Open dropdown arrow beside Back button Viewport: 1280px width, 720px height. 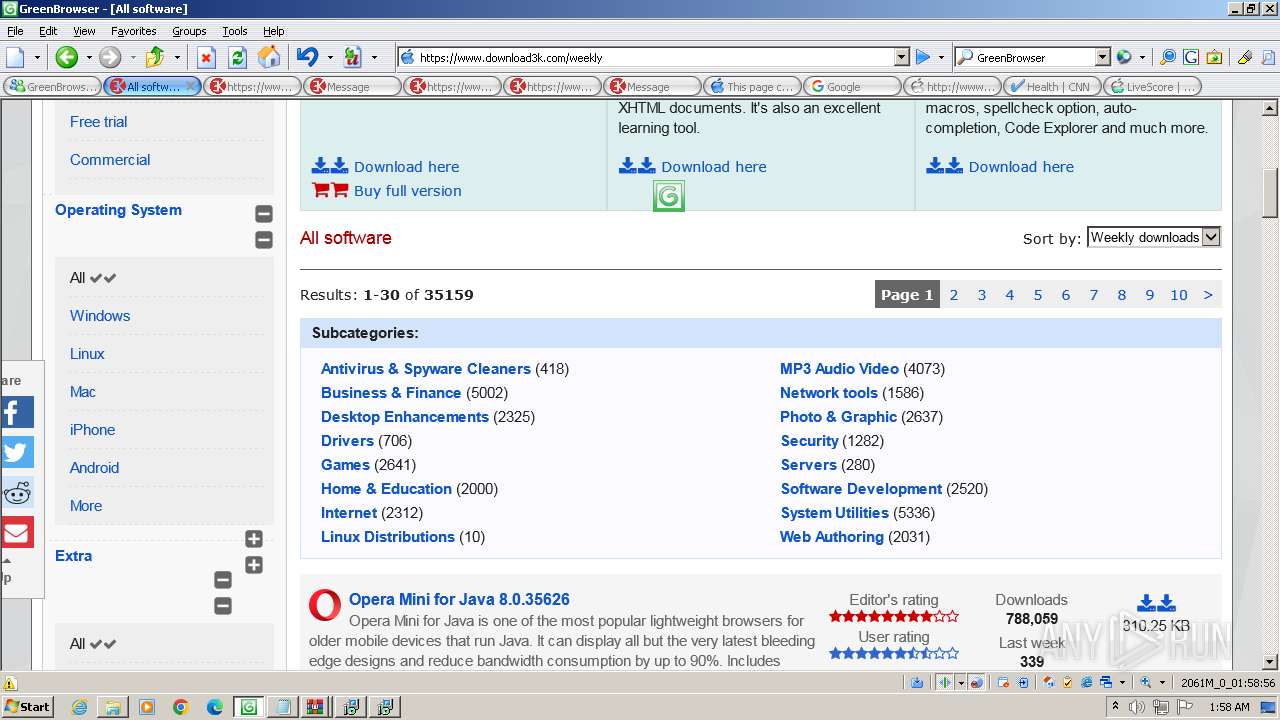pos(88,57)
